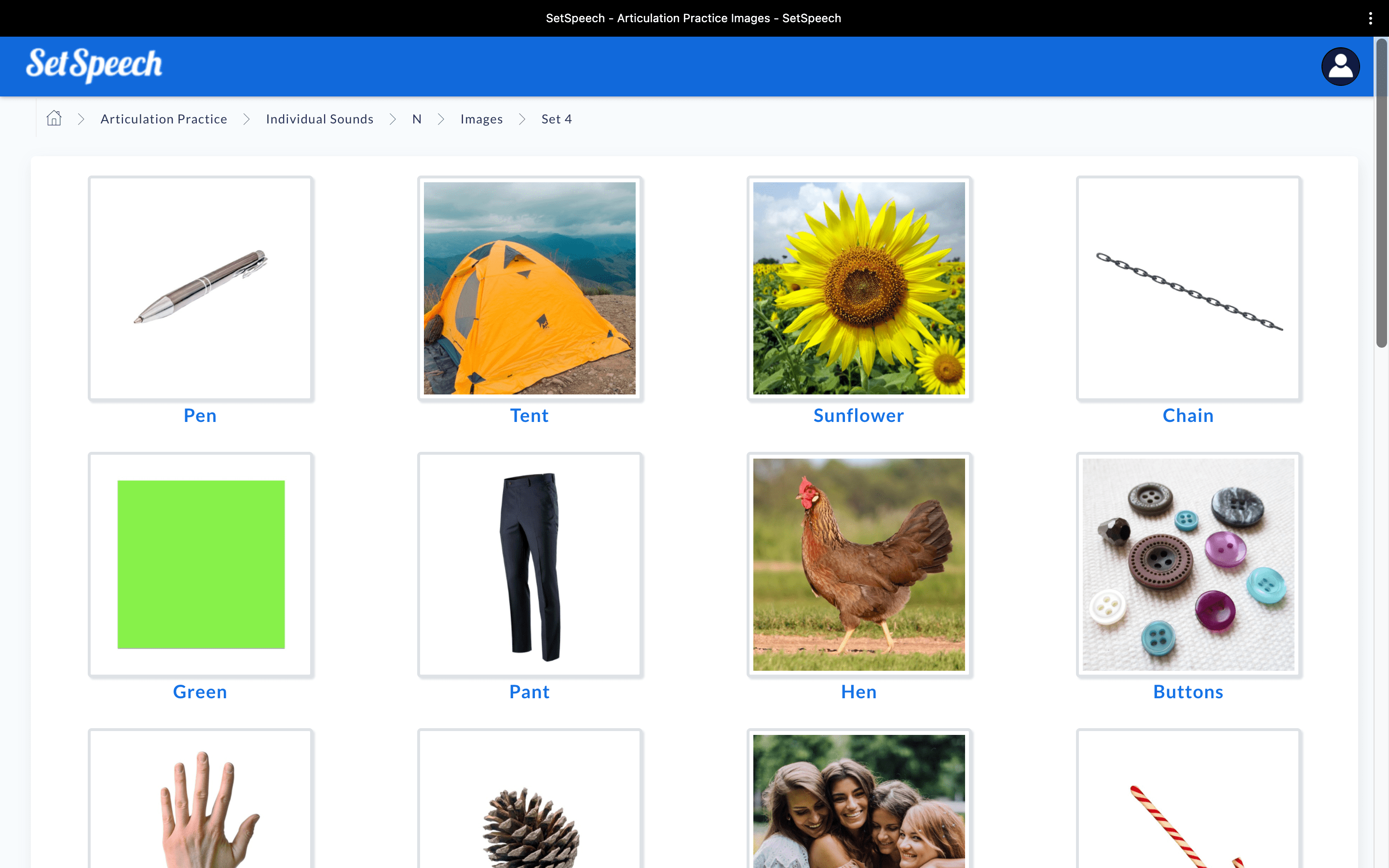Screen dimensions: 1389x868
Task: Click the green color square
Action: [x=200, y=564]
